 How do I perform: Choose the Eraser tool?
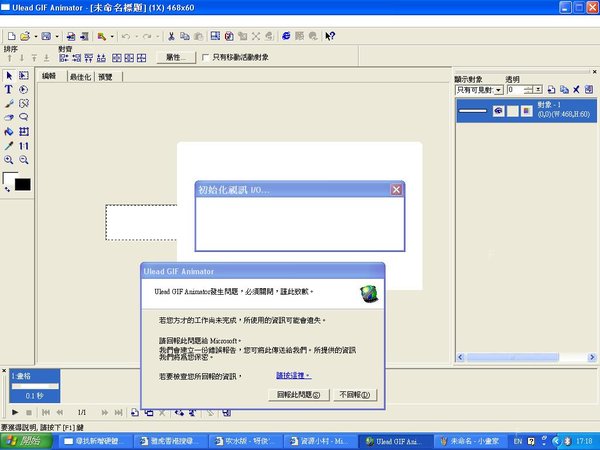(9, 117)
